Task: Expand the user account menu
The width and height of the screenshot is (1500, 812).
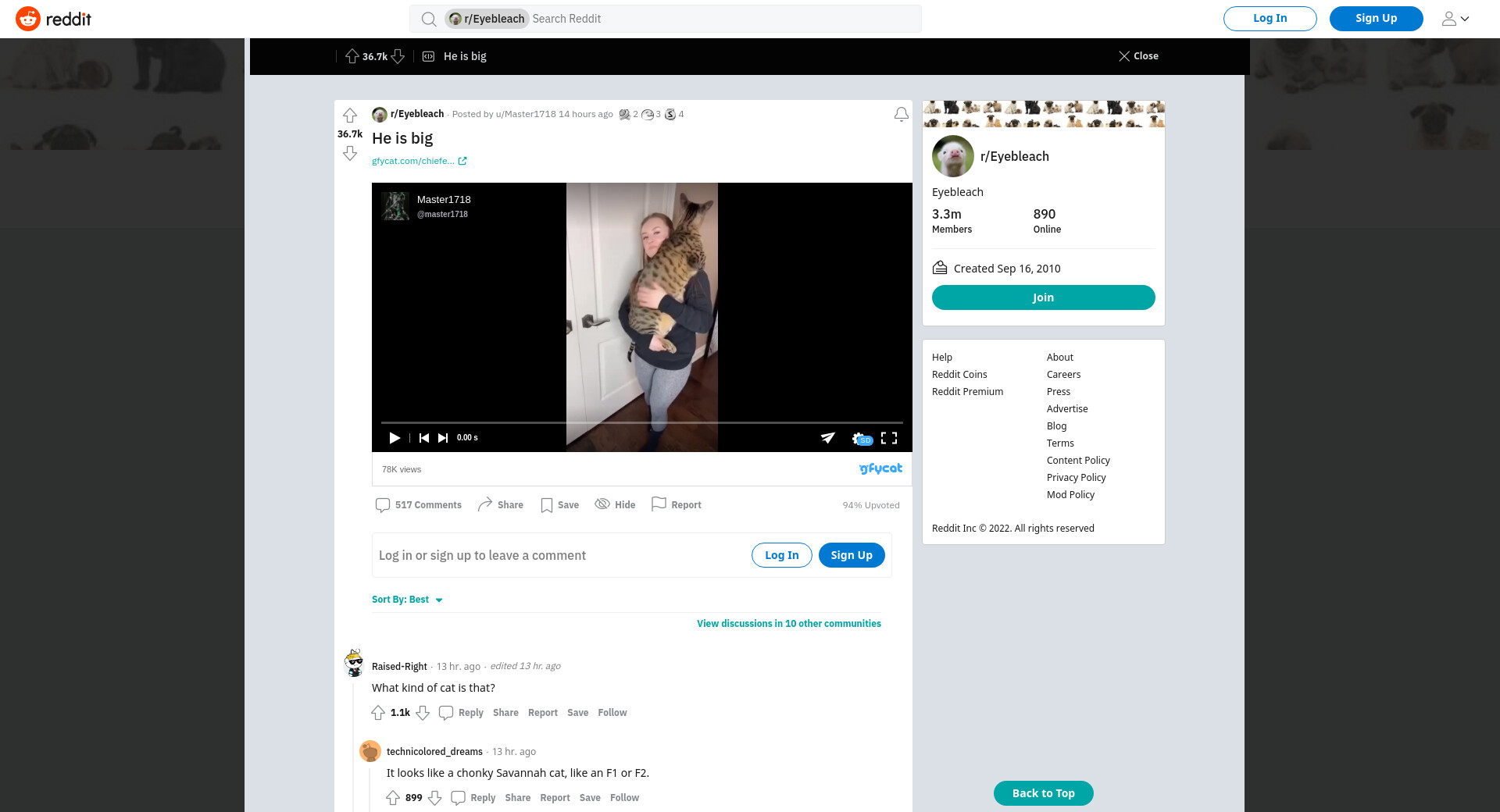Action: point(1455,19)
